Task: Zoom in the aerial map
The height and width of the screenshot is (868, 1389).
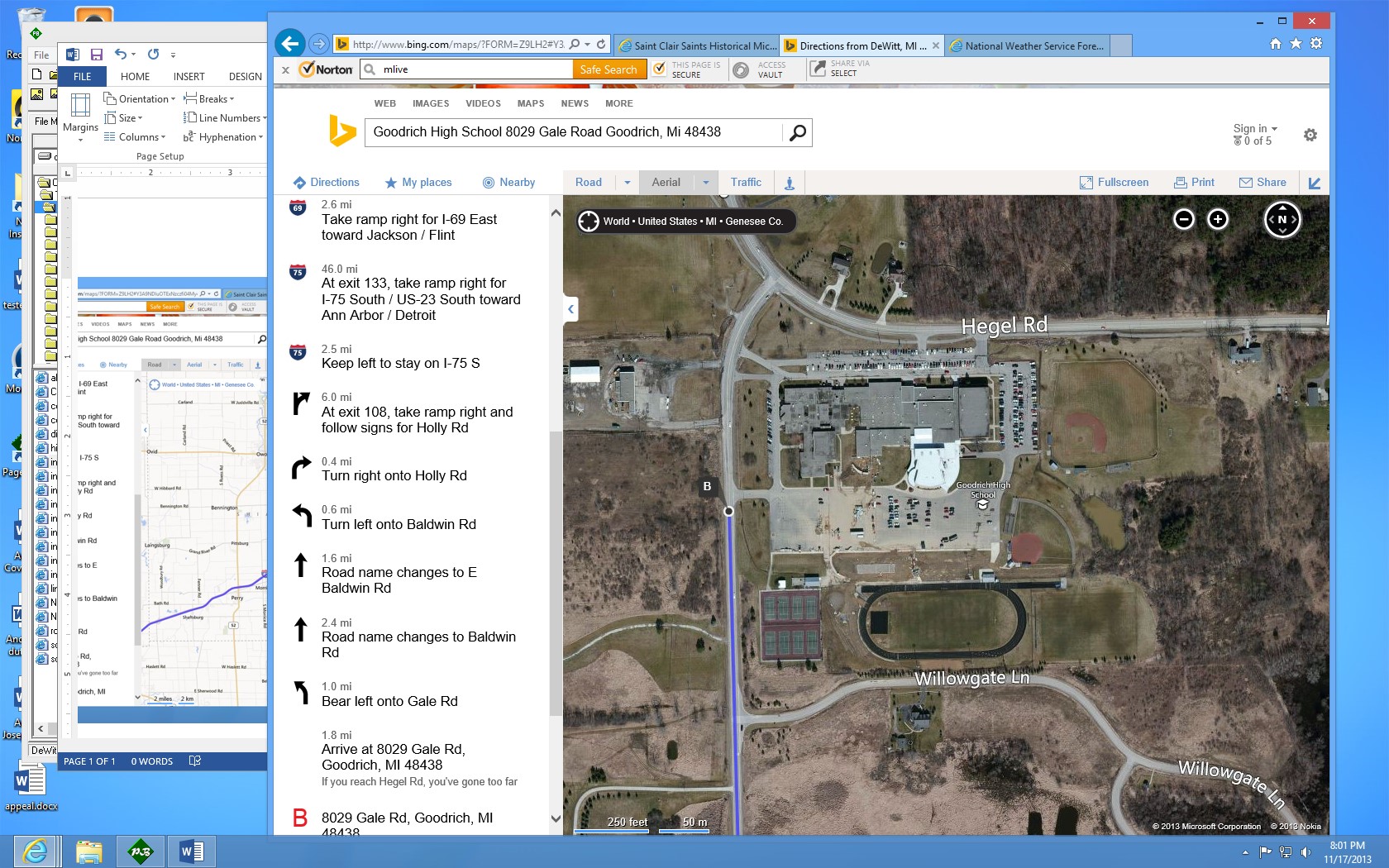Action: (1218, 219)
